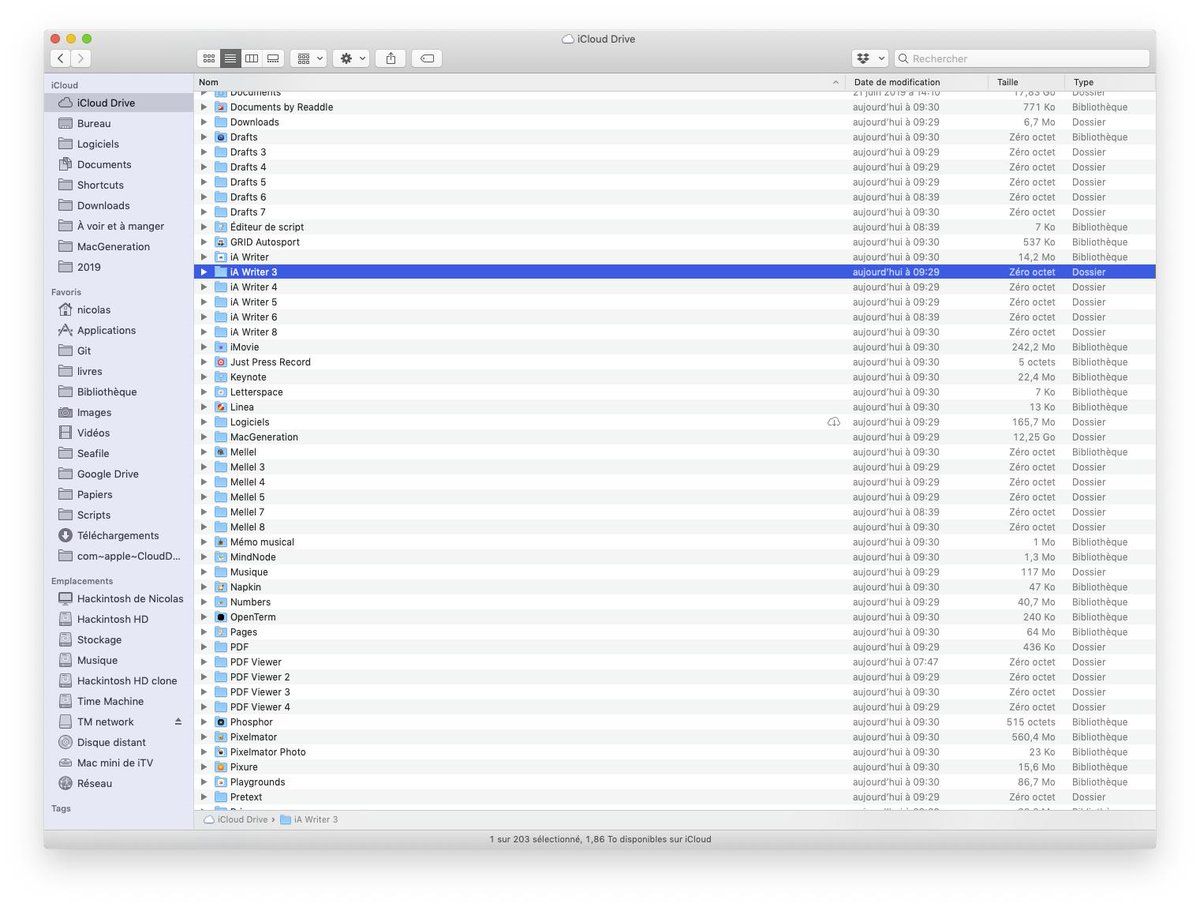Open the Dropbox toolbar dropdown
Screen dimensions: 1200x907
pos(869,59)
